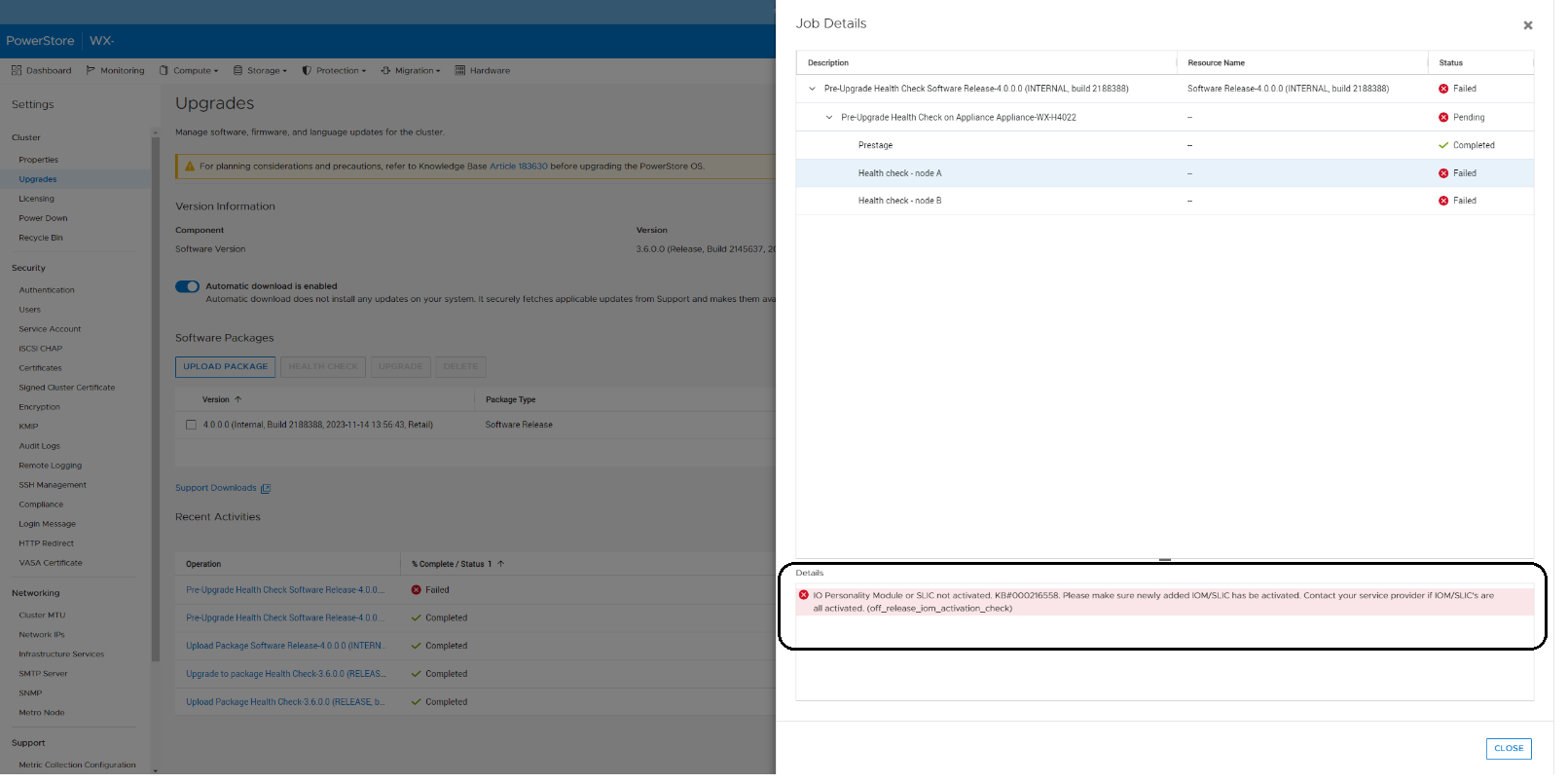Open the failed Pre-Upgrade Health Check activity link
The height and width of the screenshot is (784, 1568).
tap(285, 590)
